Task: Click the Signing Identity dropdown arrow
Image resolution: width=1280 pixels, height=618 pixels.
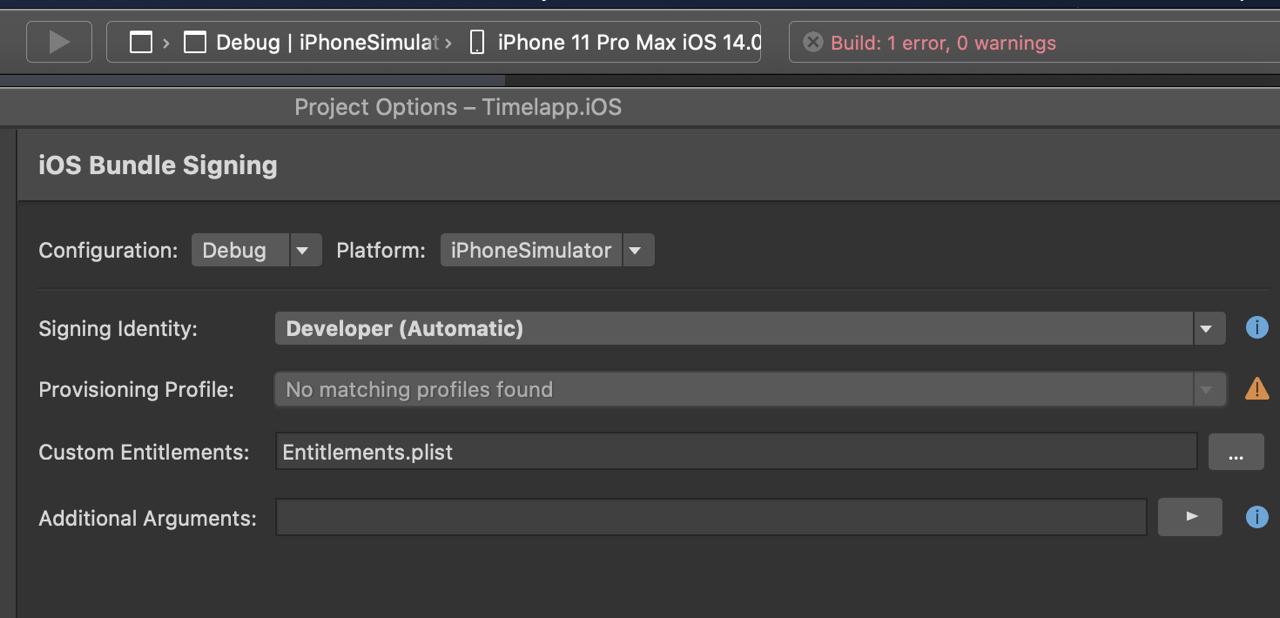Action: (x=1207, y=328)
